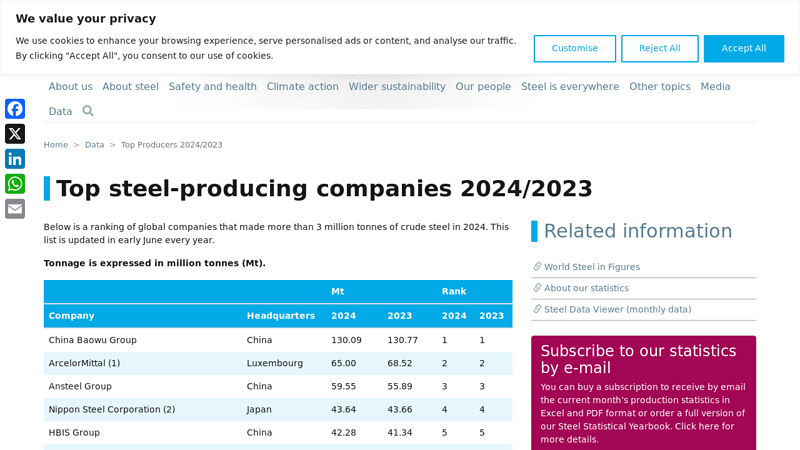Image resolution: width=800 pixels, height=450 pixels.
Task: Select China Baowu Group row name
Action: 92,340
